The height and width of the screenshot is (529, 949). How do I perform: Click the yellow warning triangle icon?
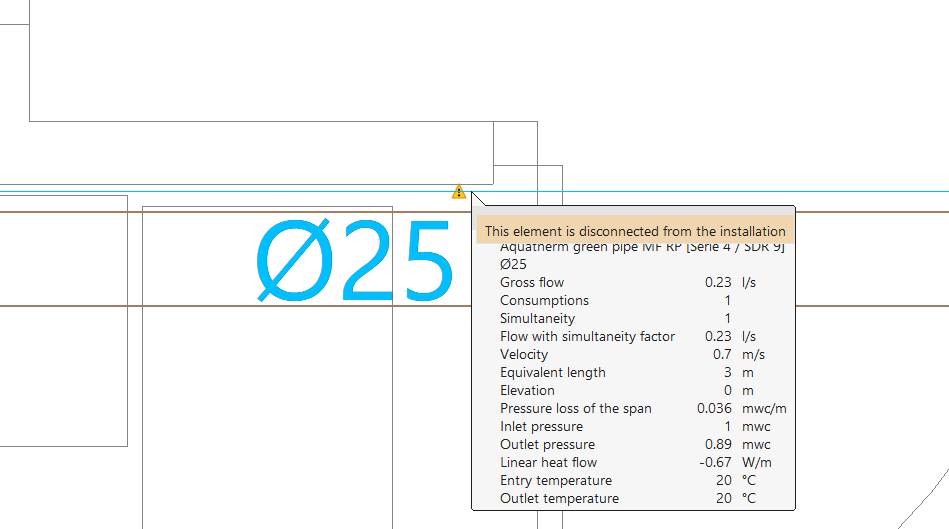coord(458,191)
